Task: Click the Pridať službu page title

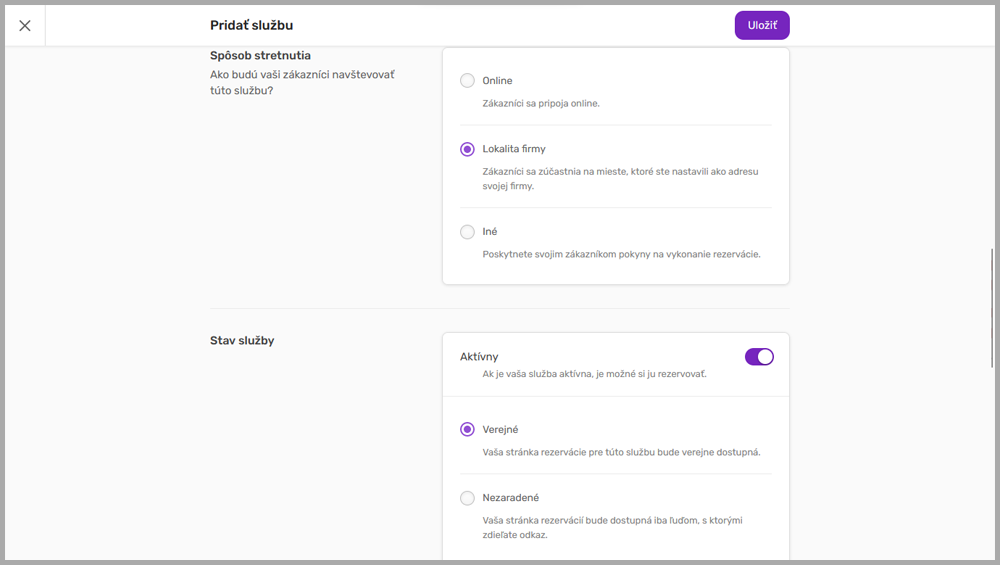Action: point(251,26)
